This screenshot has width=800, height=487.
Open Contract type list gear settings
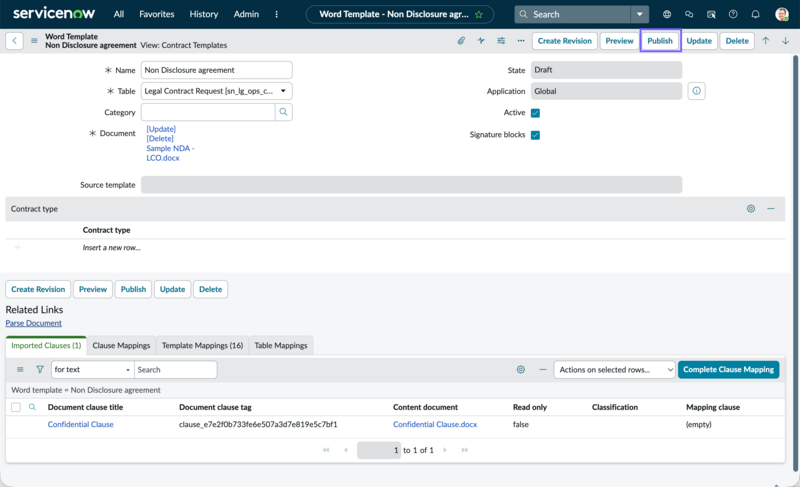(751, 209)
